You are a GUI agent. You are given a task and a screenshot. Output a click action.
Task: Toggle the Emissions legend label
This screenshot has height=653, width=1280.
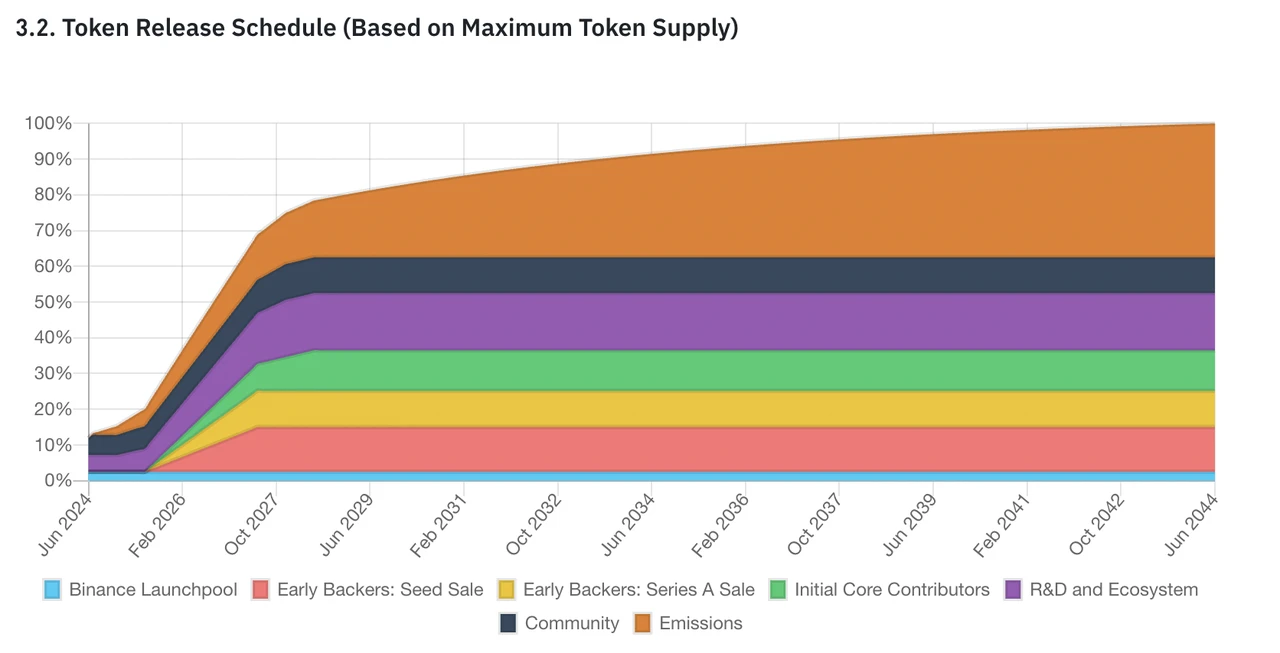tap(701, 624)
